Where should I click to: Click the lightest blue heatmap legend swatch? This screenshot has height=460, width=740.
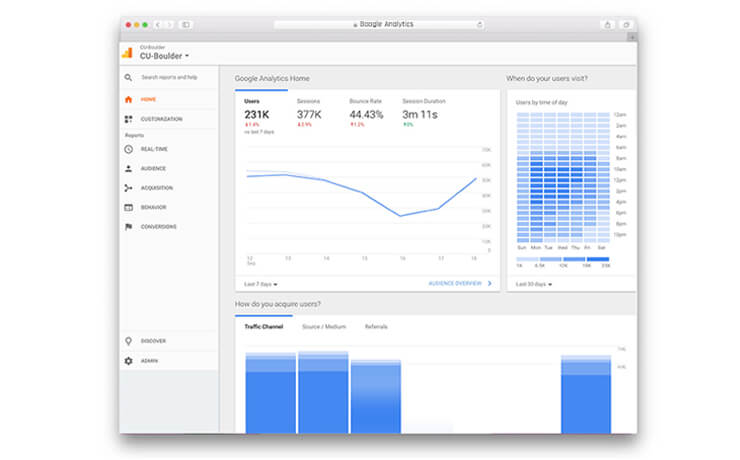click(527, 259)
